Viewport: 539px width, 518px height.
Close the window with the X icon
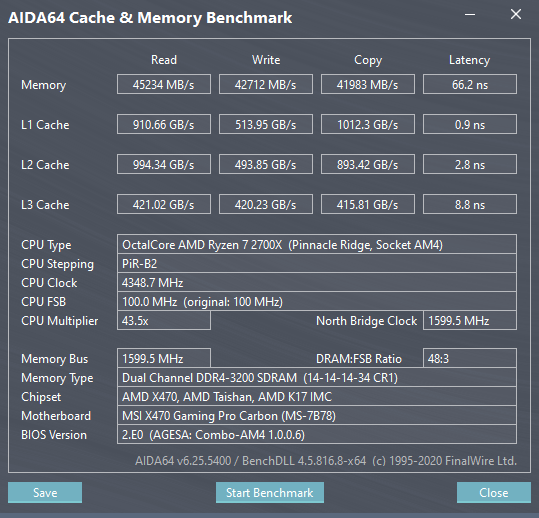tap(516, 14)
